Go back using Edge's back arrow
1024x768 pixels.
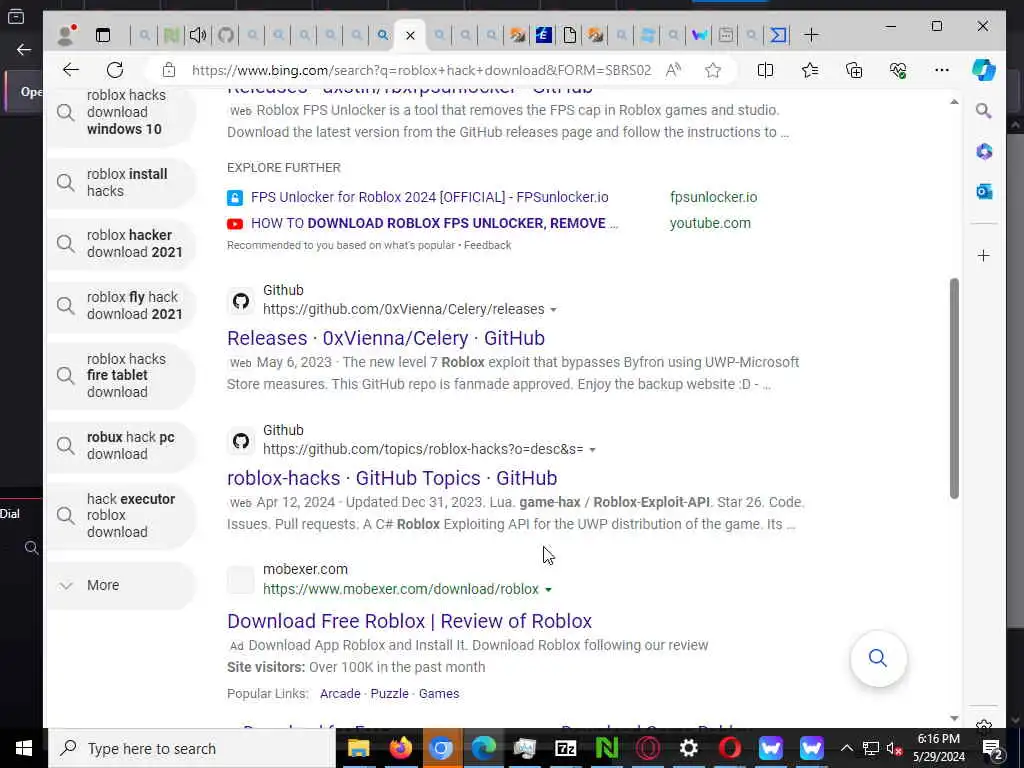click(x=71, y=70)
